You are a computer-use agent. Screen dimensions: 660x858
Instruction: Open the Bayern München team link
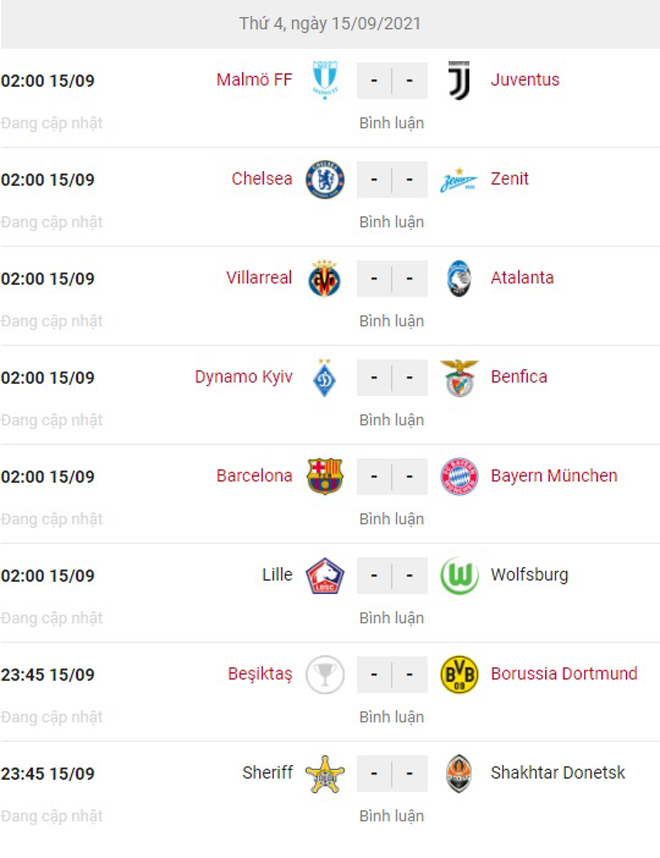[x=554, y=476]
